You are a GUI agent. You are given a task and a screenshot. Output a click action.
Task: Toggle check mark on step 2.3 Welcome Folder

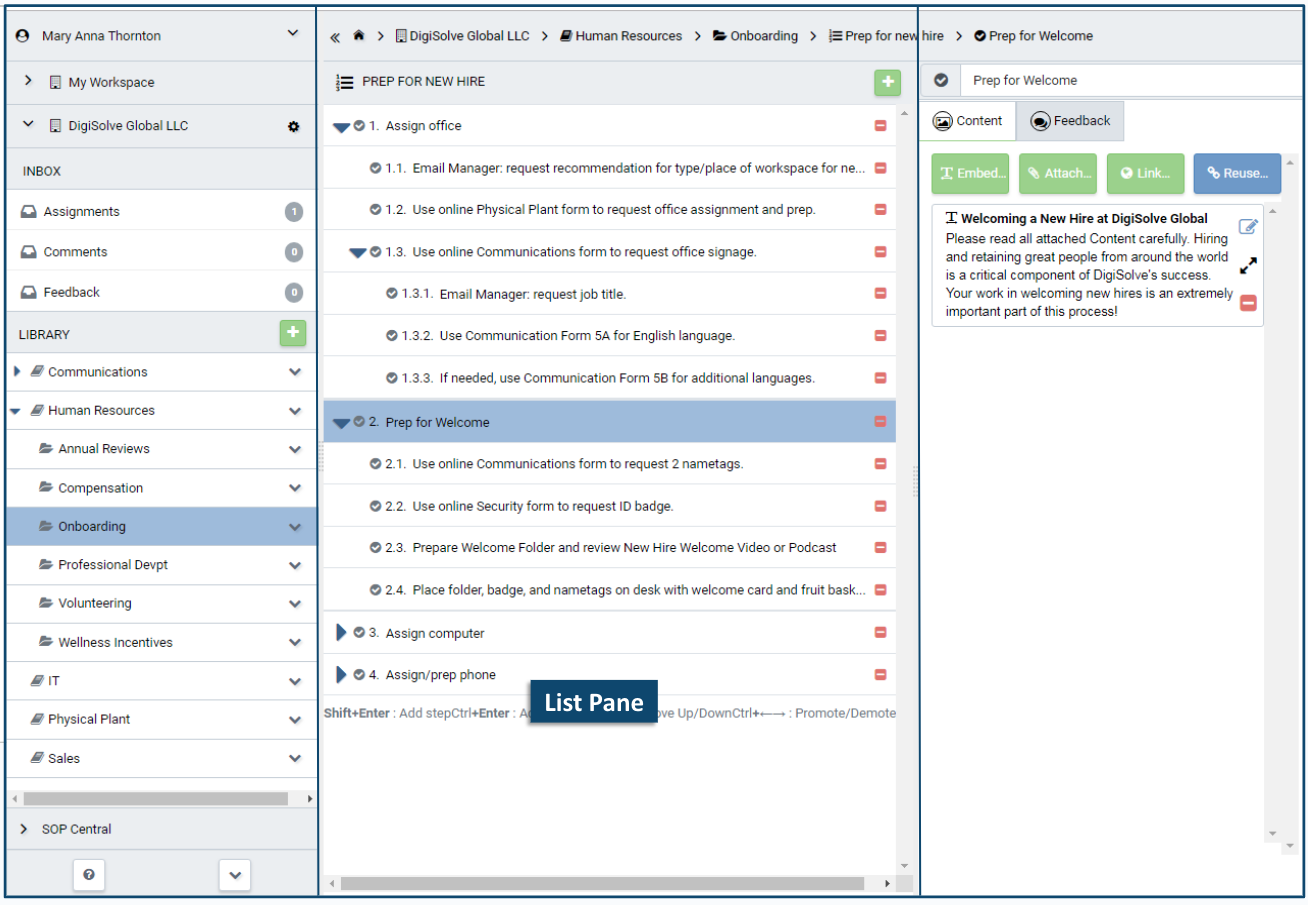(x=376, y=548)
